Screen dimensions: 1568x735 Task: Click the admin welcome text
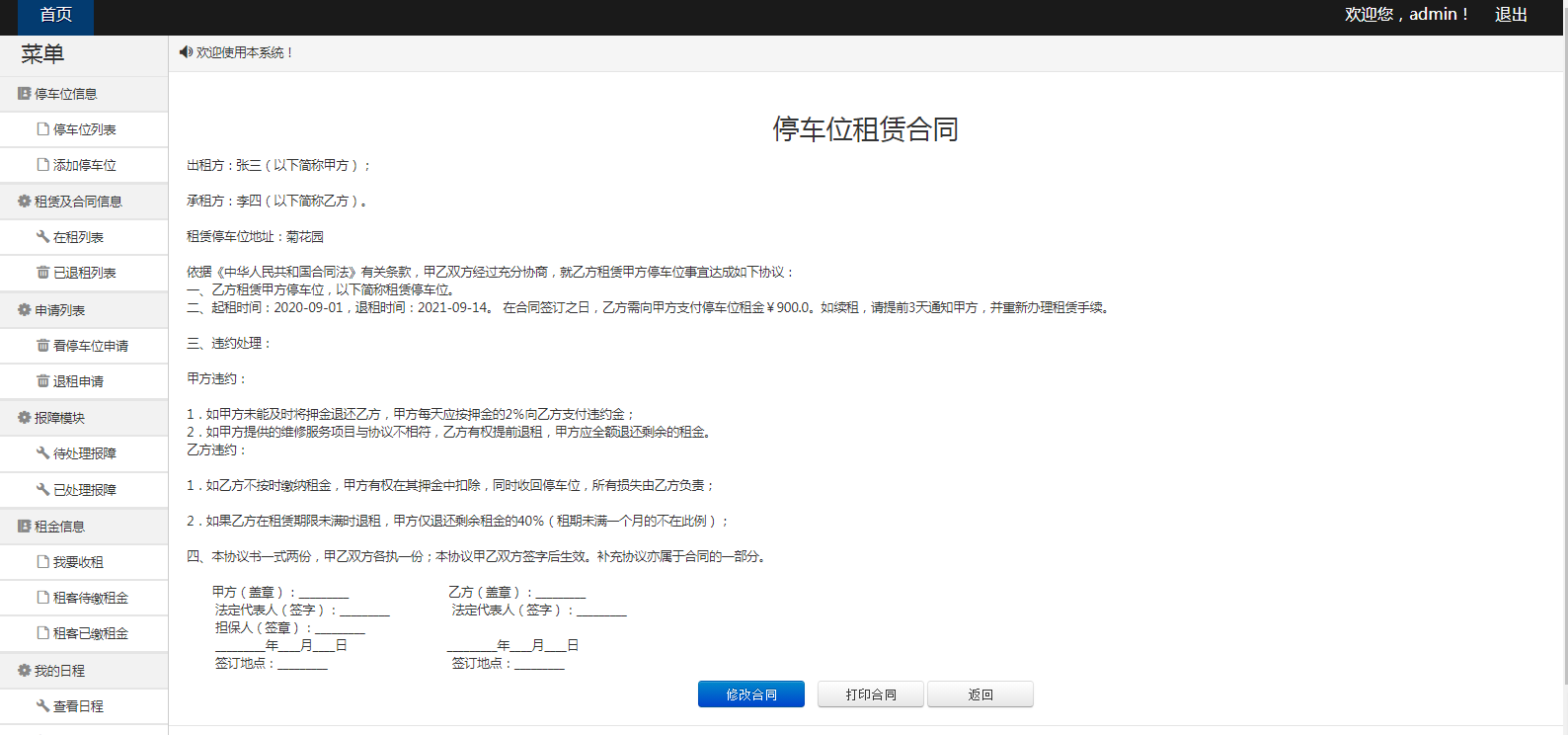click(1406, 15)
